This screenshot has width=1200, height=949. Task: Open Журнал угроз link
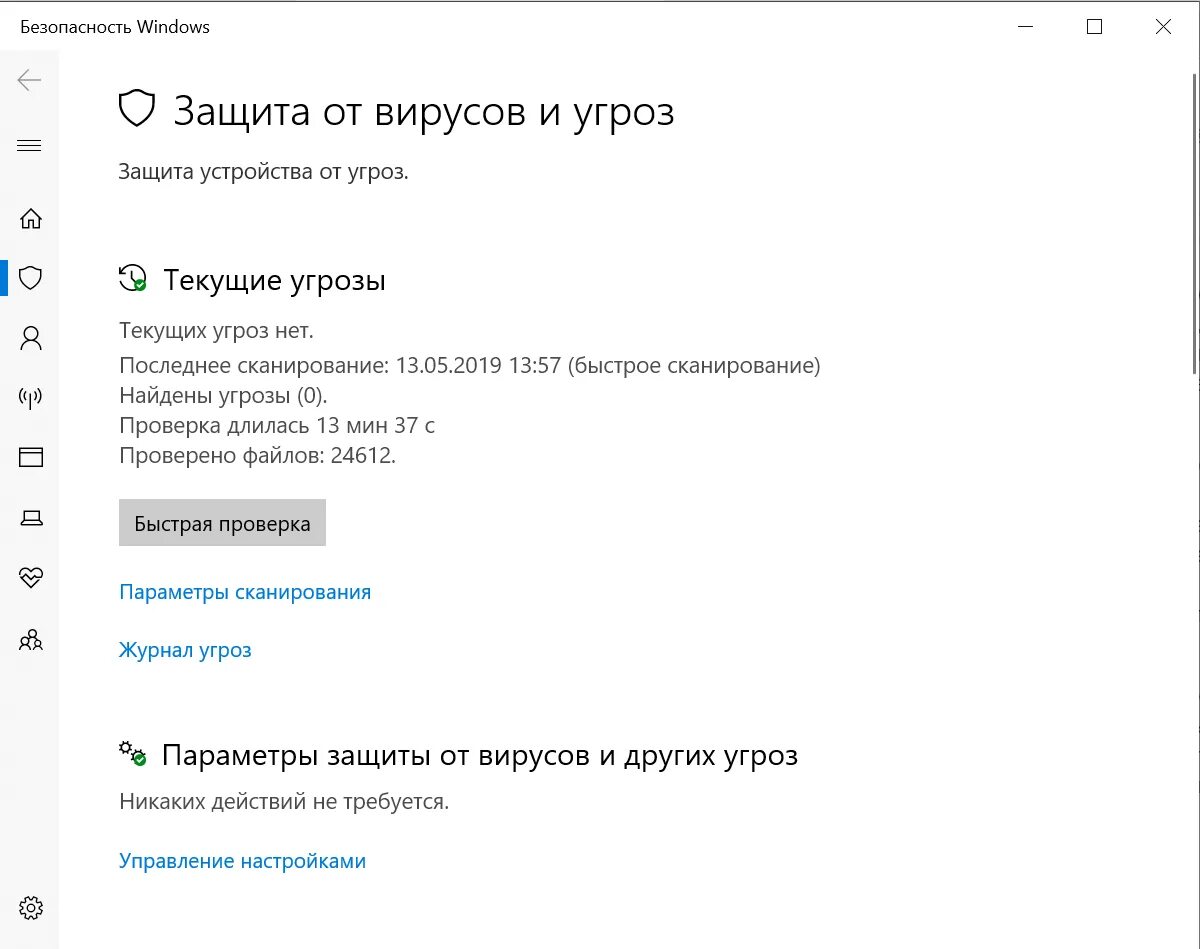click(185, 650)
